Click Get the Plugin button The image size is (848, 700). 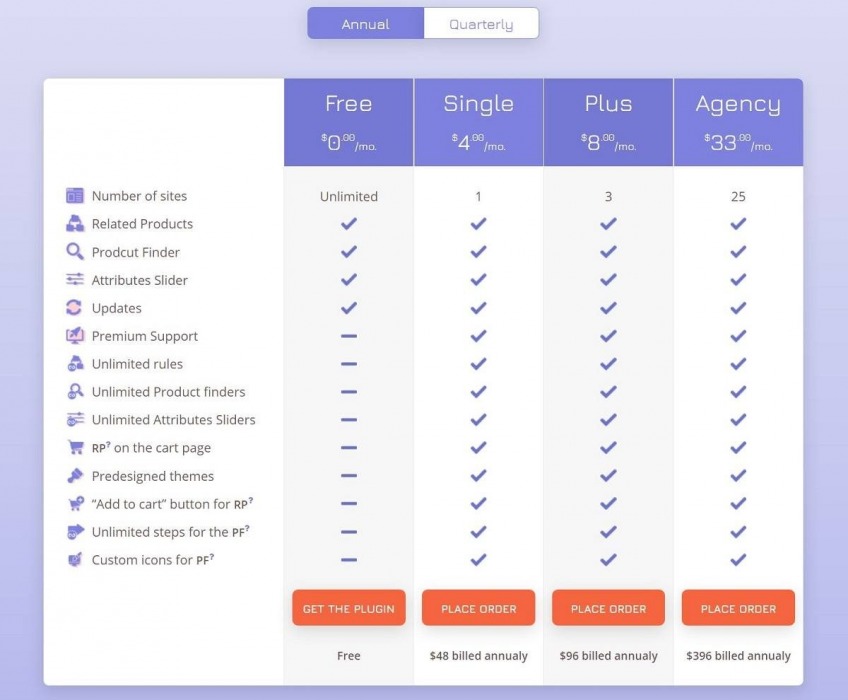click(x=348, y=608)
